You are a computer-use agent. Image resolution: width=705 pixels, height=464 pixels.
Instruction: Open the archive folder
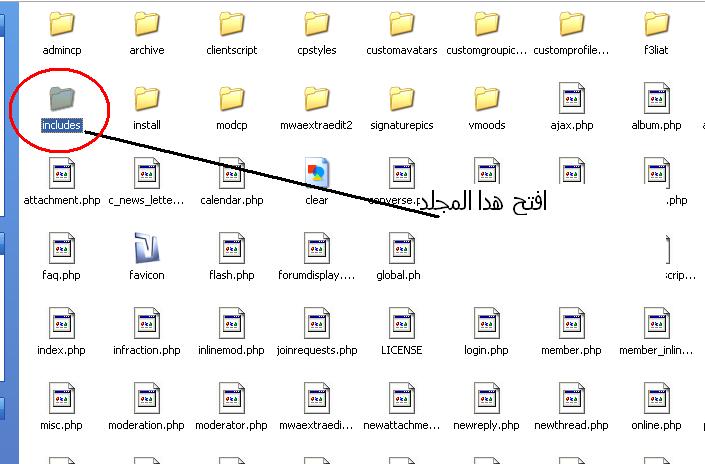tap(147, 24)
